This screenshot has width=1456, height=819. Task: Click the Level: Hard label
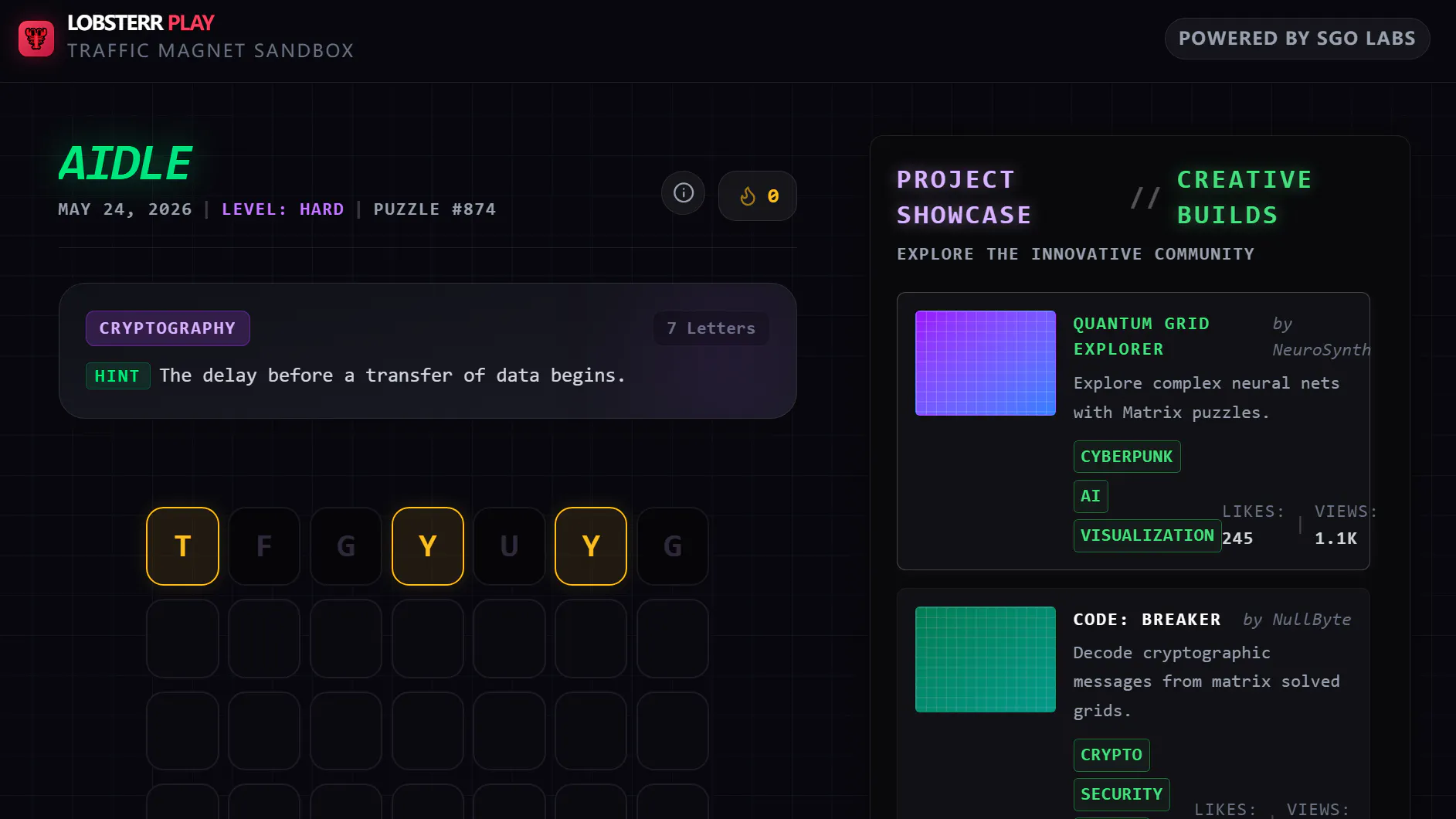283,209
